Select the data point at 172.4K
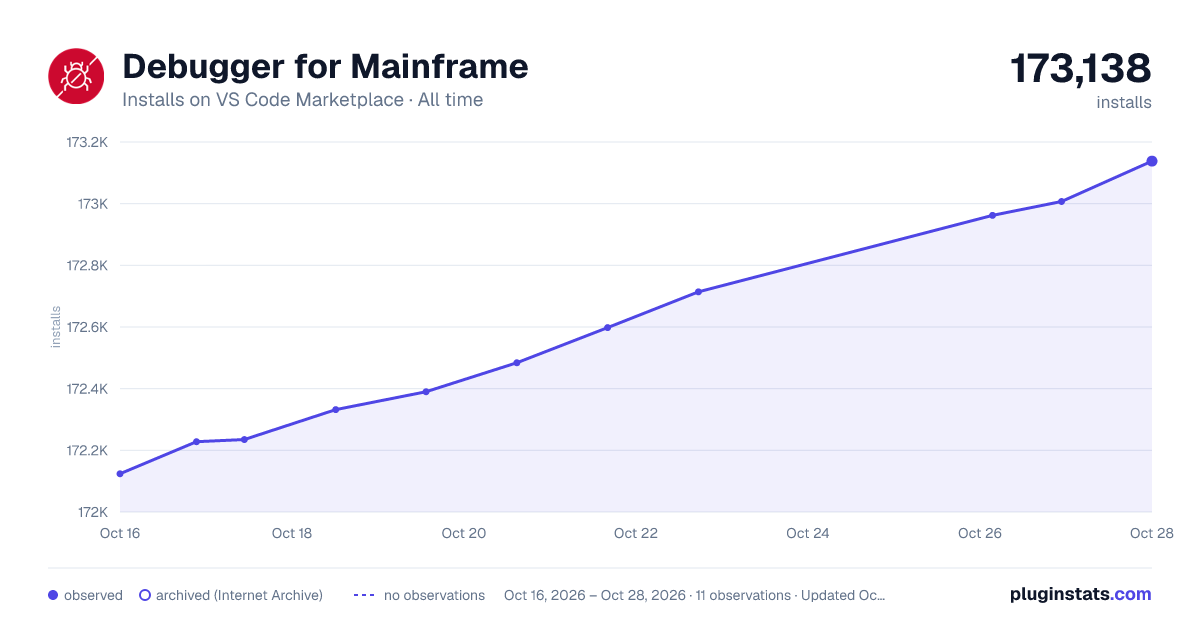The height and width of the screenshot is (630, 1200). [x=426, y=392]
